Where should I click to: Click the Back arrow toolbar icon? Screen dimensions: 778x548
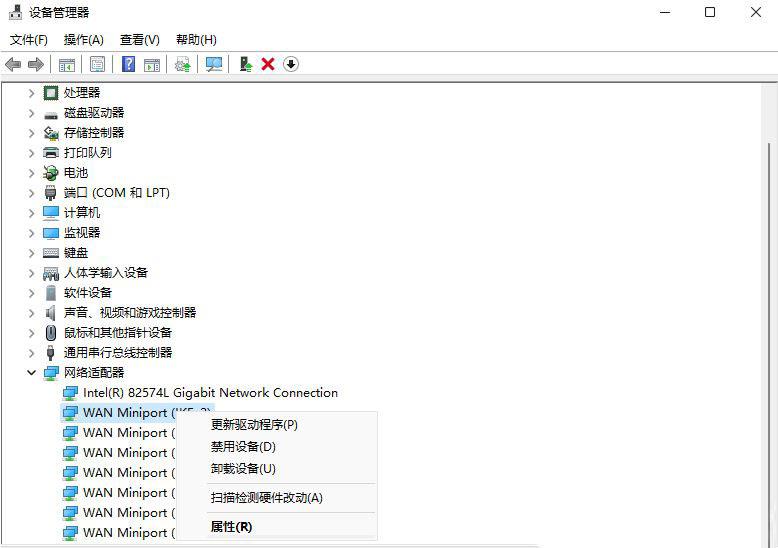13,64
